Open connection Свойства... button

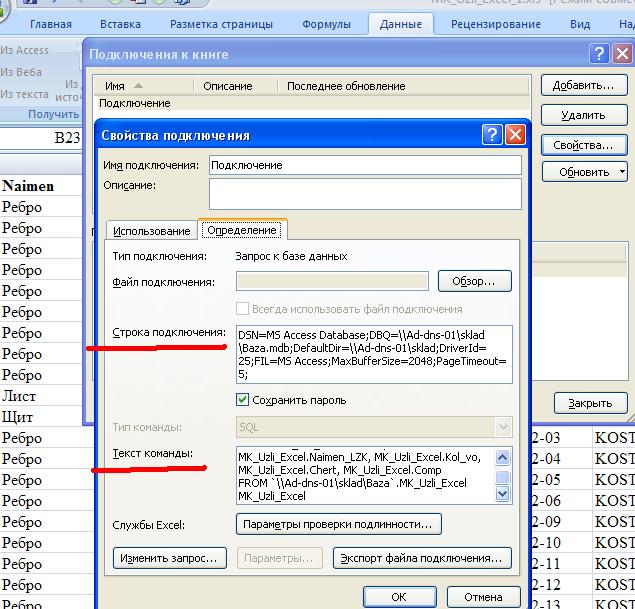584,145
